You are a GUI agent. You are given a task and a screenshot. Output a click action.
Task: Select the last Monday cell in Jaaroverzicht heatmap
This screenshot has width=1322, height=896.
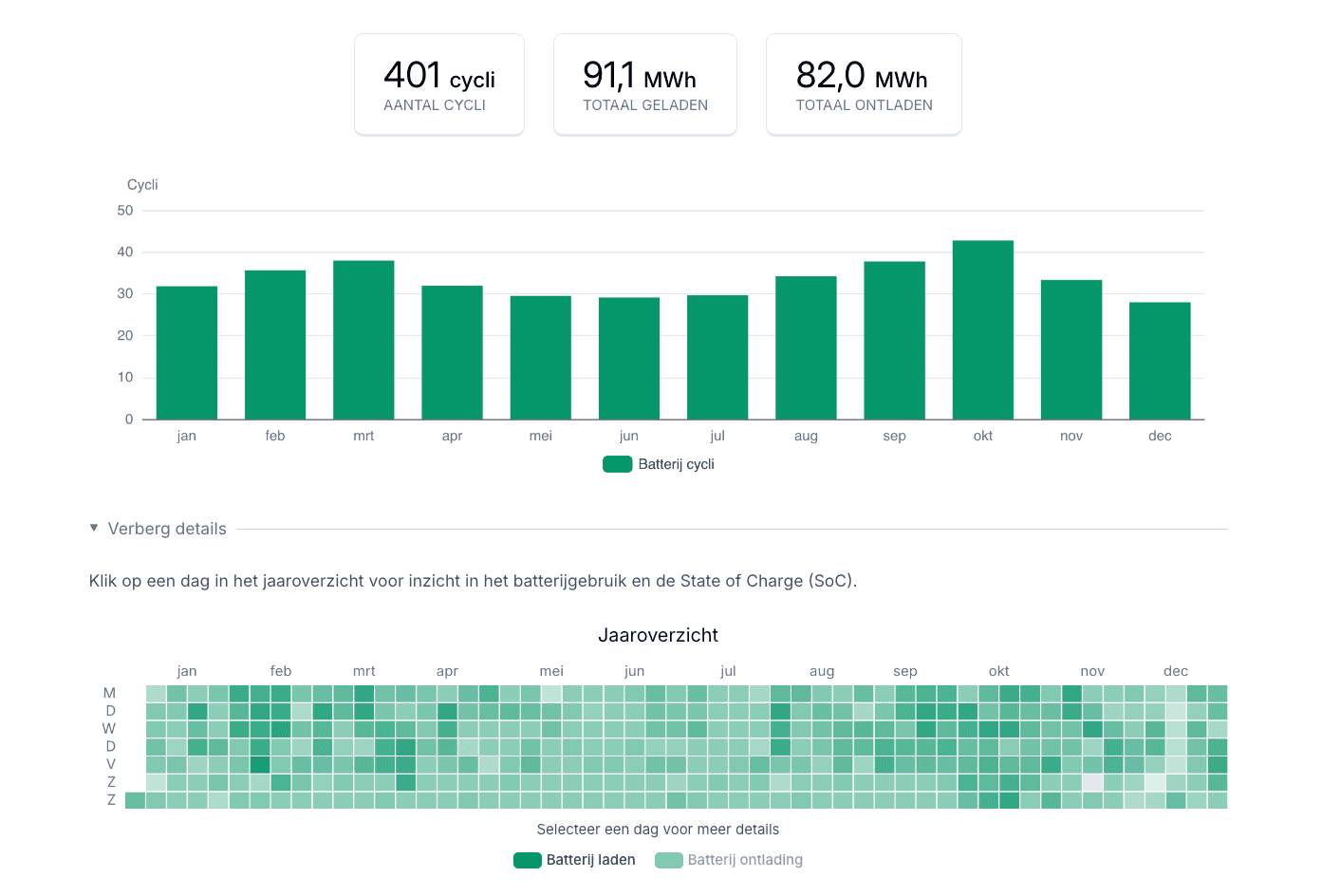[1217, 694]
